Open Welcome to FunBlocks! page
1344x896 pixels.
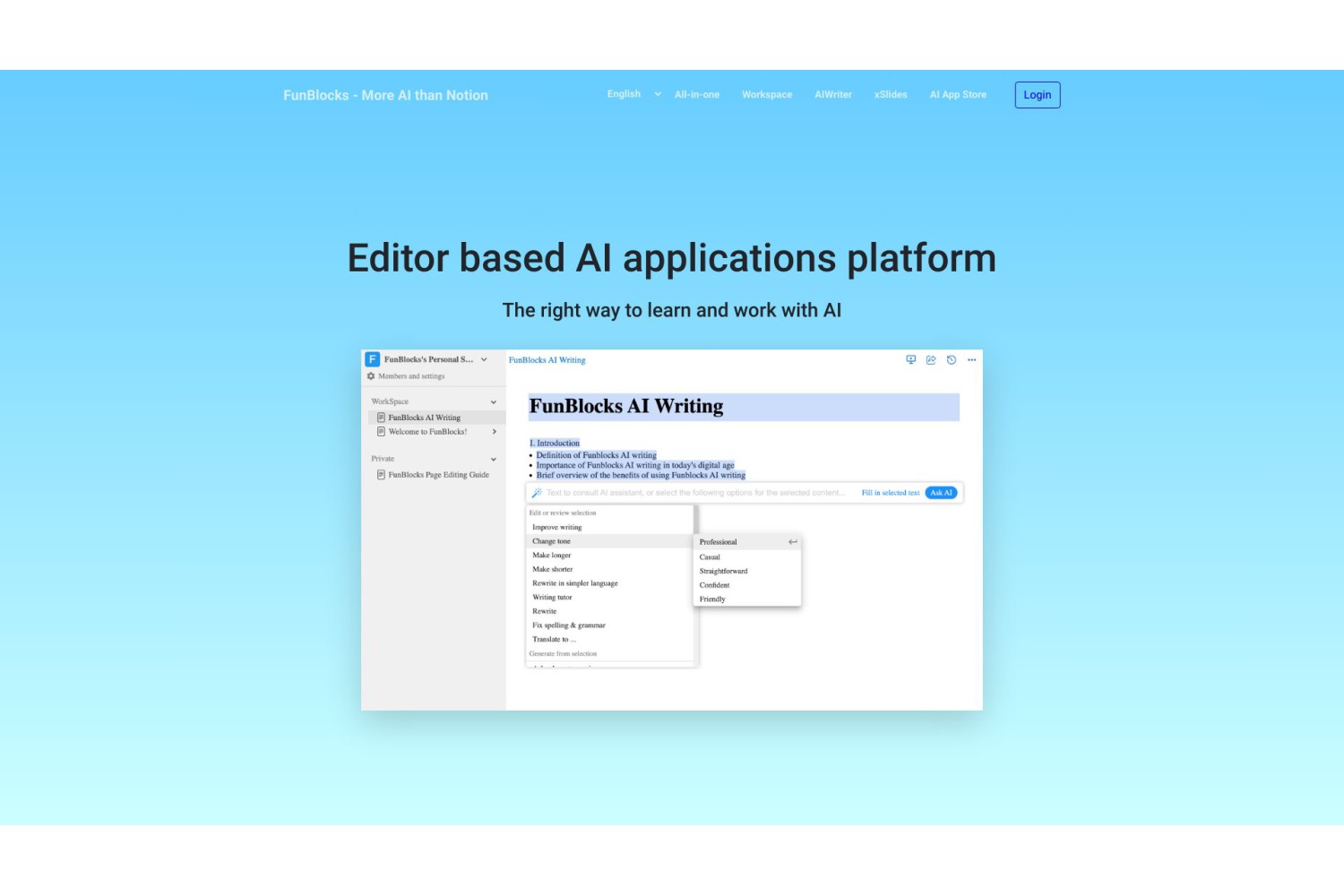[x=427, y=432]
